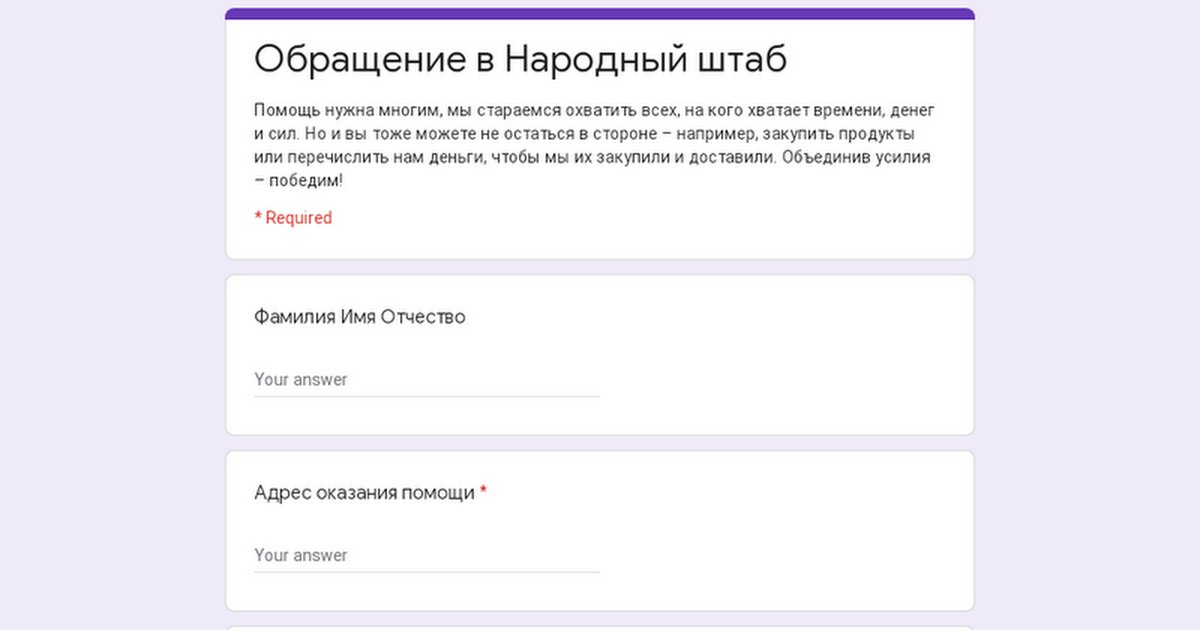
Task: Click the description paragraph starting 'Помощь нужна многим'
Action: coord(595,145)
